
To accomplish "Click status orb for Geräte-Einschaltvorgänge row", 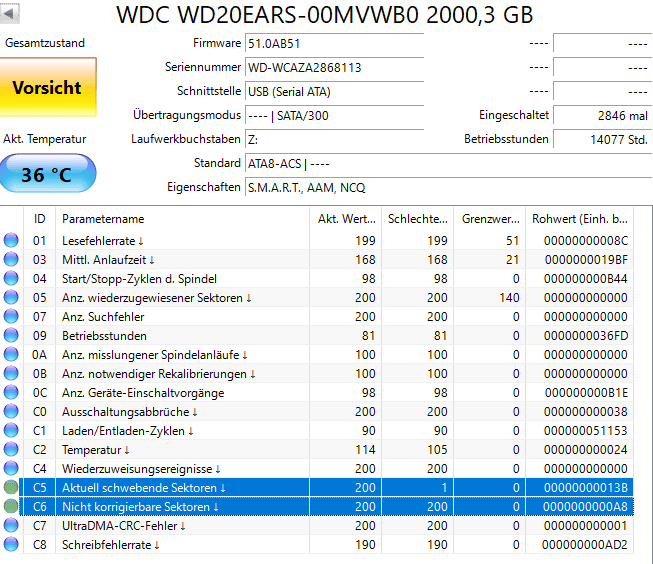I will pyautogui.click(x=11, y=392).
